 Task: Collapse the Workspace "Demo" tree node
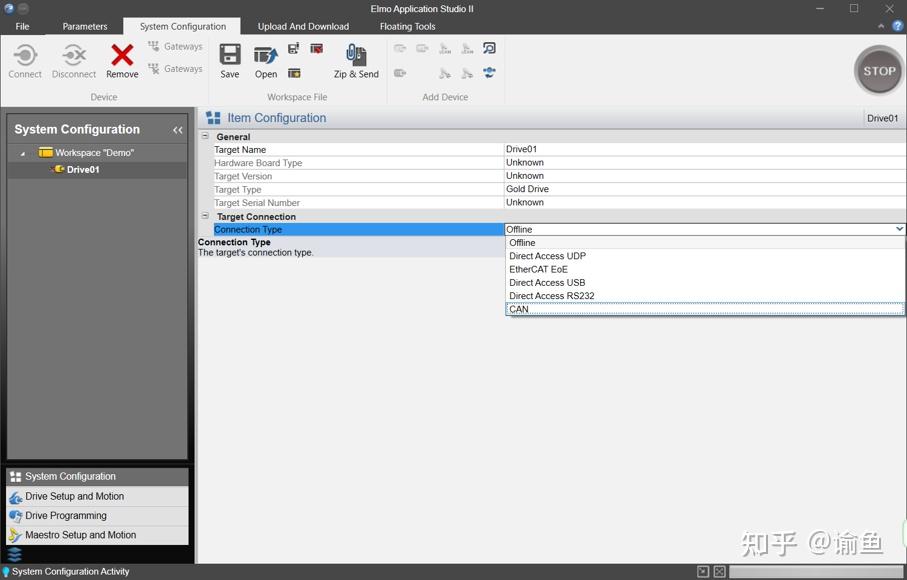(x=23, y=153)
